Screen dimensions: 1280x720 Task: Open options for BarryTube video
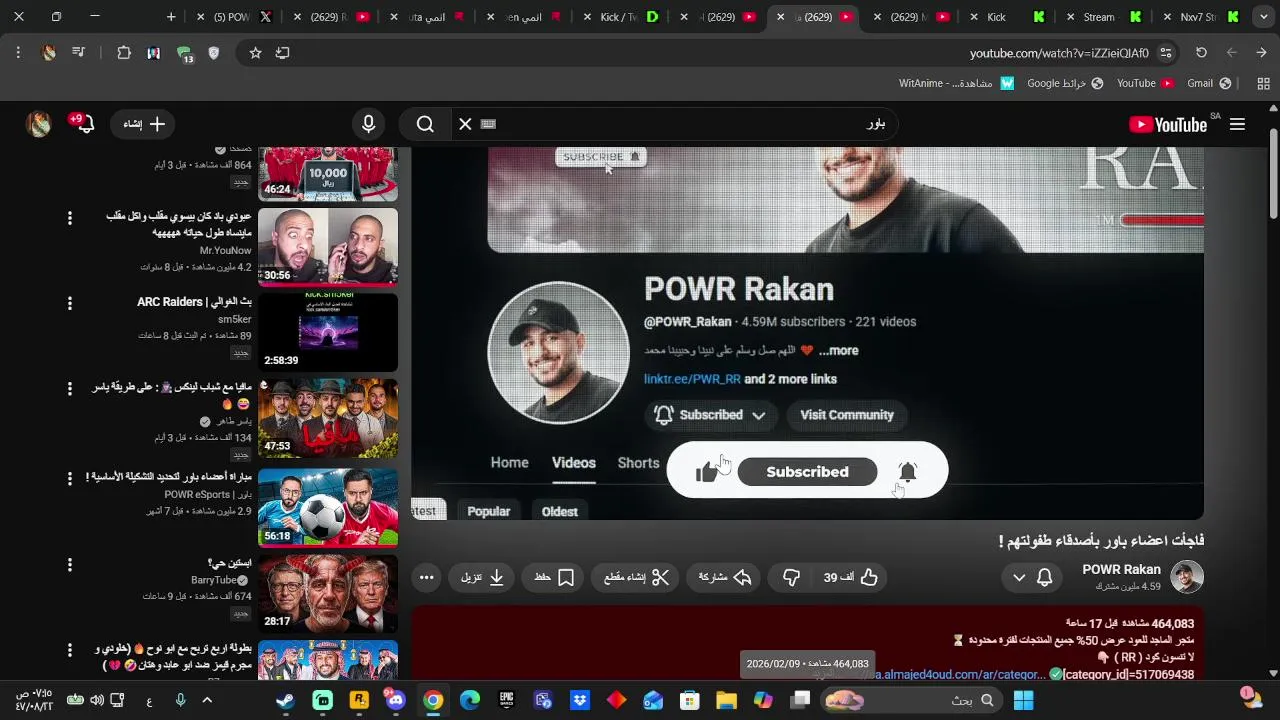(69, 565)
